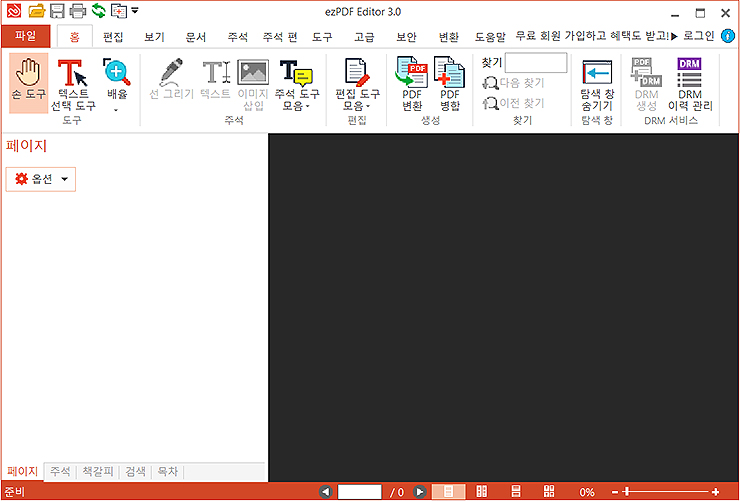Expand the quick access toolbar arrow
Screen dimensions: 740x501
pyautogui.click(x=135, y=10)
